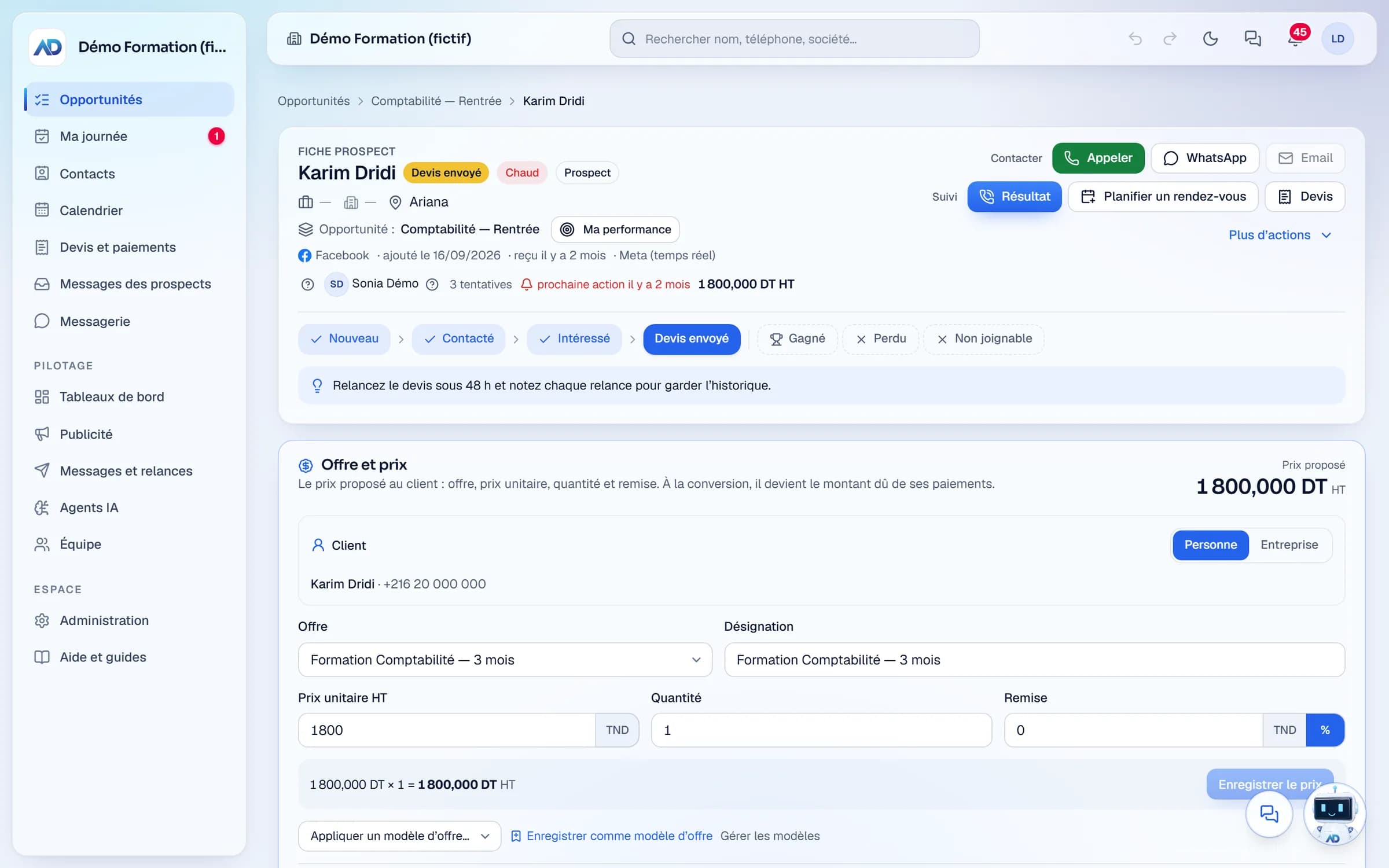The image size is (1389, 868).
Task: Click the lightbulb tip icon
Action: [317, 385]
